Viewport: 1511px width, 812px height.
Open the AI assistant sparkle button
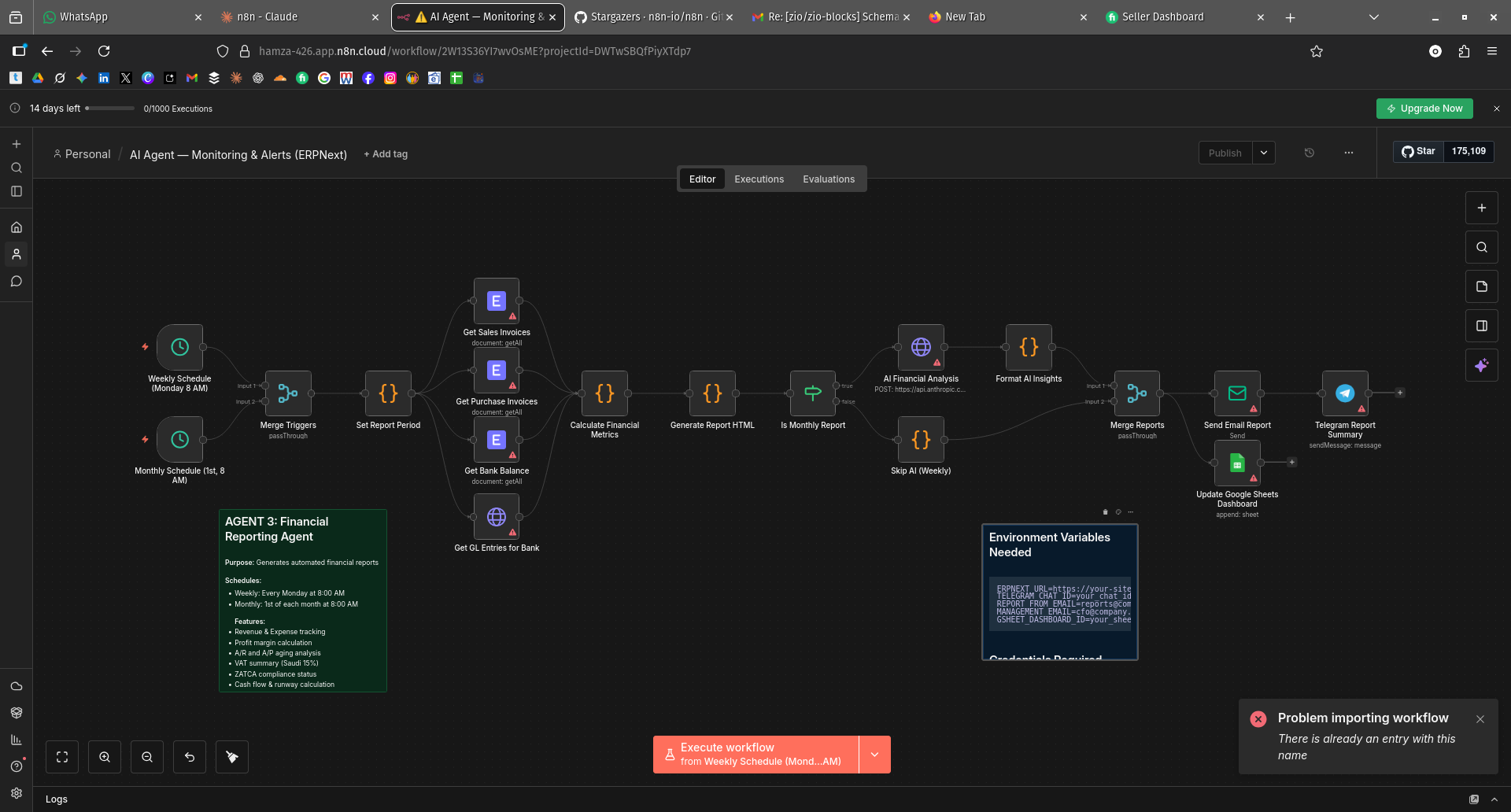tap(1481, 365)
